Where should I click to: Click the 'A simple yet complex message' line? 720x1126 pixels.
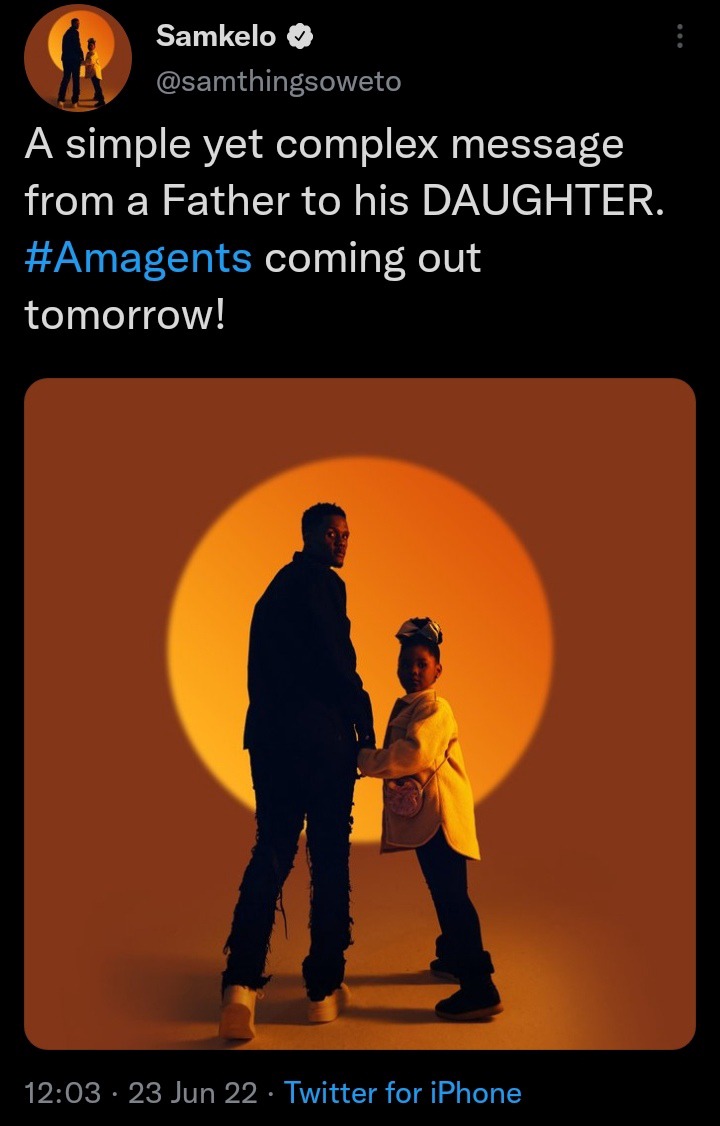[324, 146]
